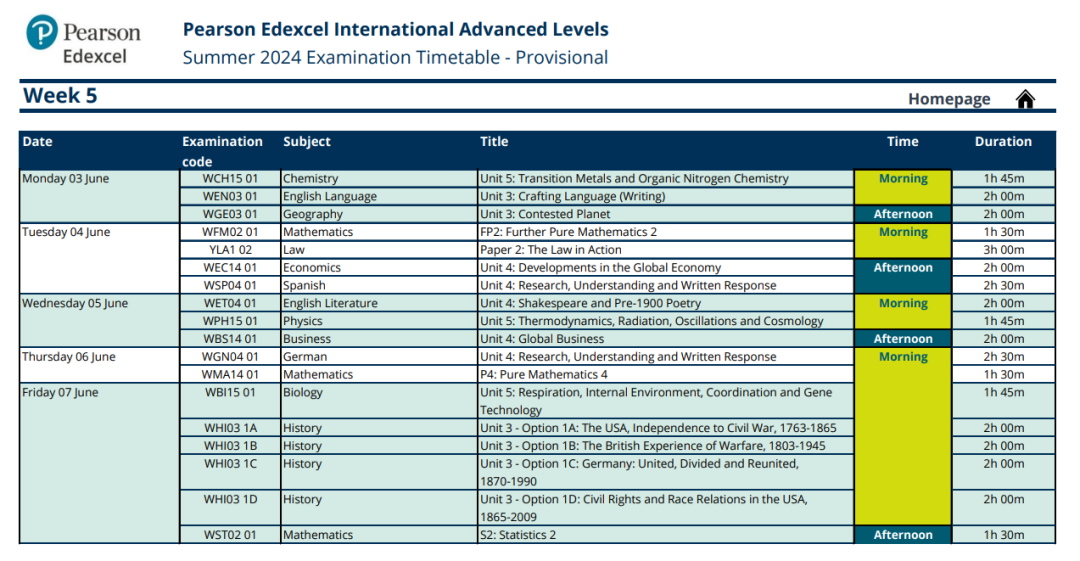Select exam code WSP04 01

230,285
